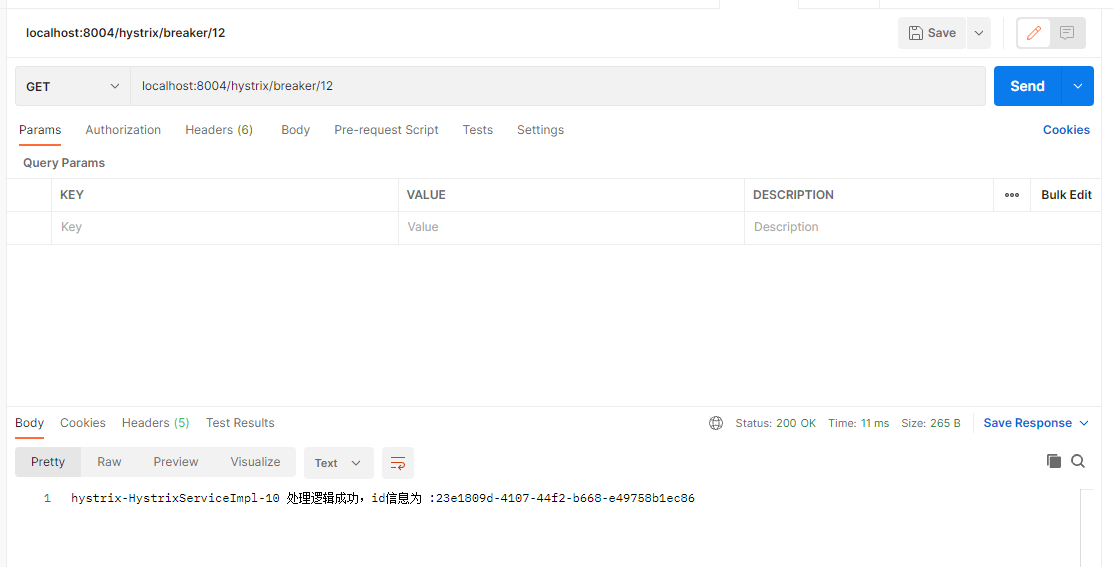Switch to the request Body tab
The width and height of the screenshot is (1113, 567).
tap(295, 130)
